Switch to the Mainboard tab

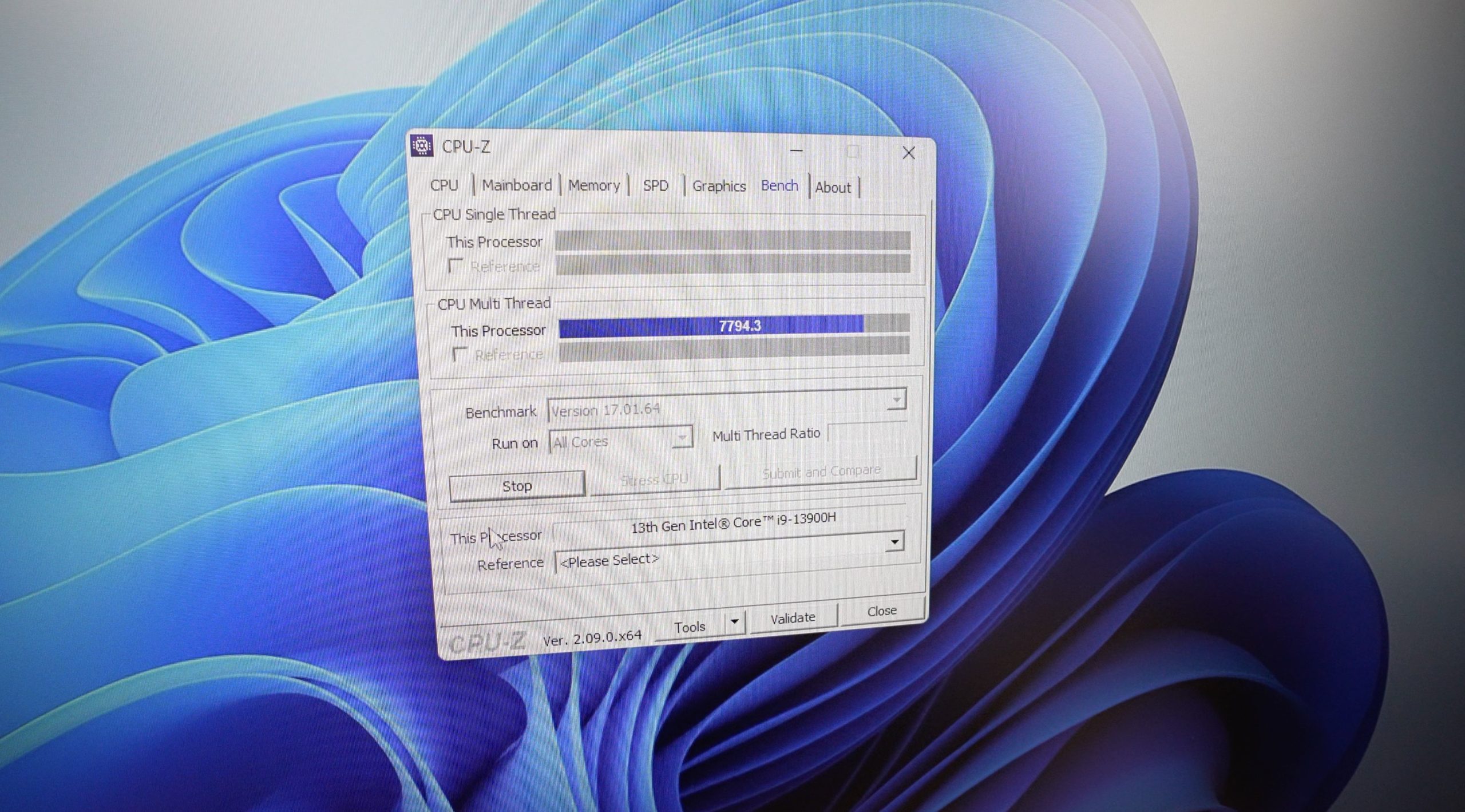pyautogui.click(x=517, y=185)
